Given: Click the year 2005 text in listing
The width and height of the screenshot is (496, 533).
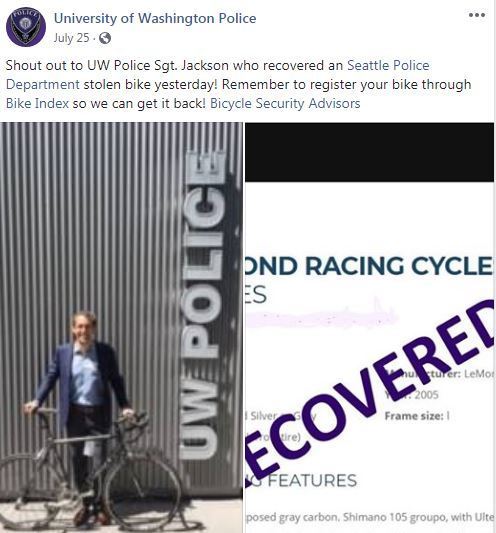Looking at the screenshot, I should click(x=426, y=395).
